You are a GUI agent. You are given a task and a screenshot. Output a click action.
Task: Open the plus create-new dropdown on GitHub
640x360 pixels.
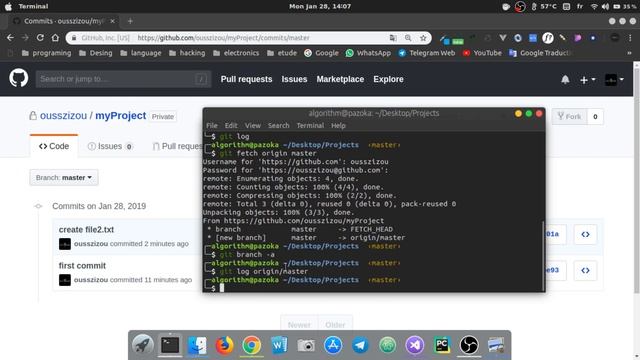587,80
